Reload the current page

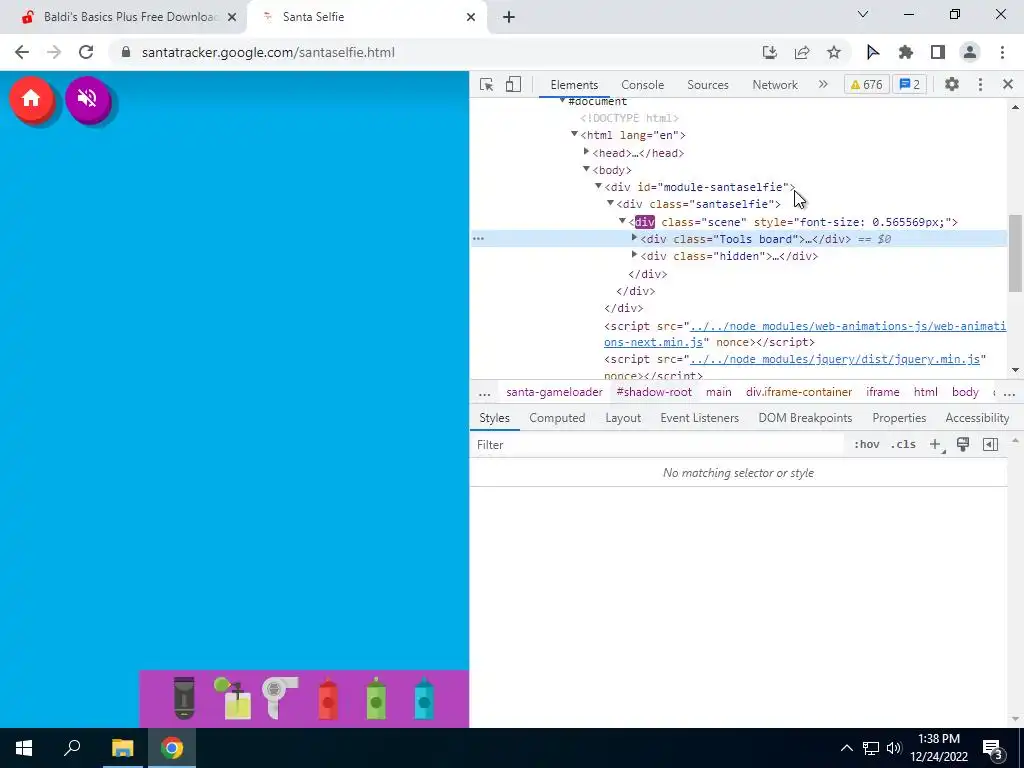tap(86, 52)
